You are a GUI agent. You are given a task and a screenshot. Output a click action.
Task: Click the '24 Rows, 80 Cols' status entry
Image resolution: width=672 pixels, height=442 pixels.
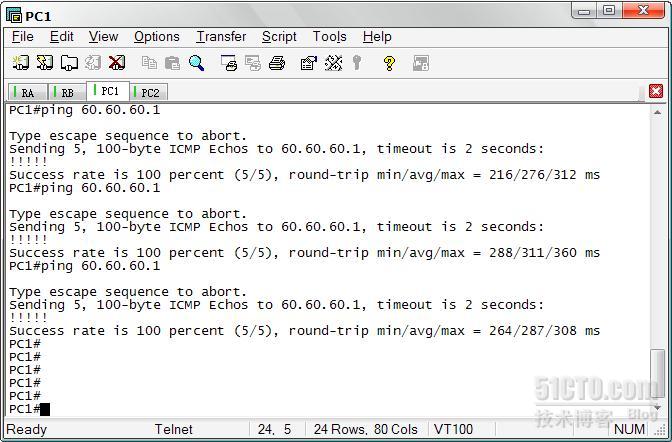point(366,429)
